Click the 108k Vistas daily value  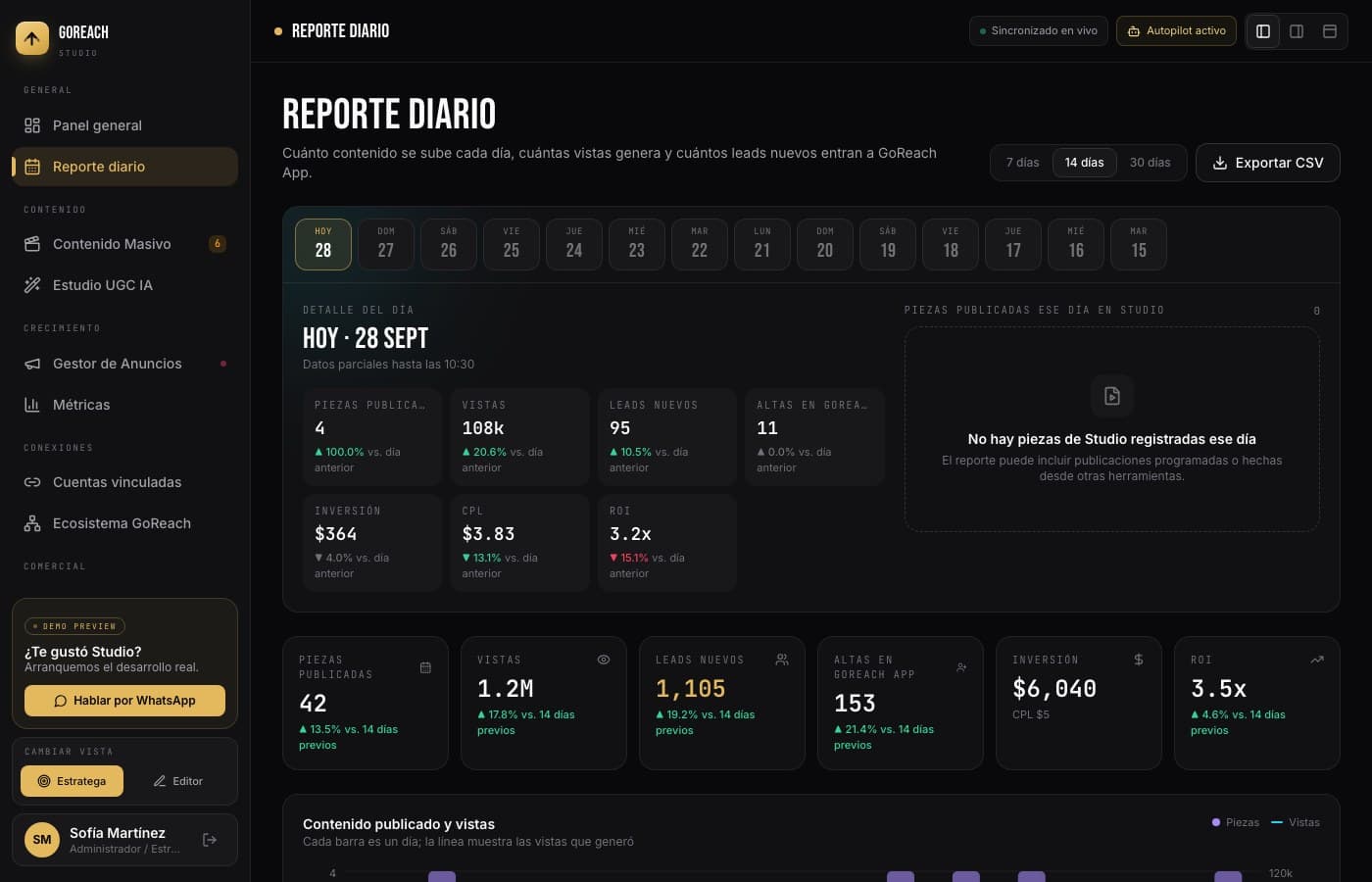point(483,428)
